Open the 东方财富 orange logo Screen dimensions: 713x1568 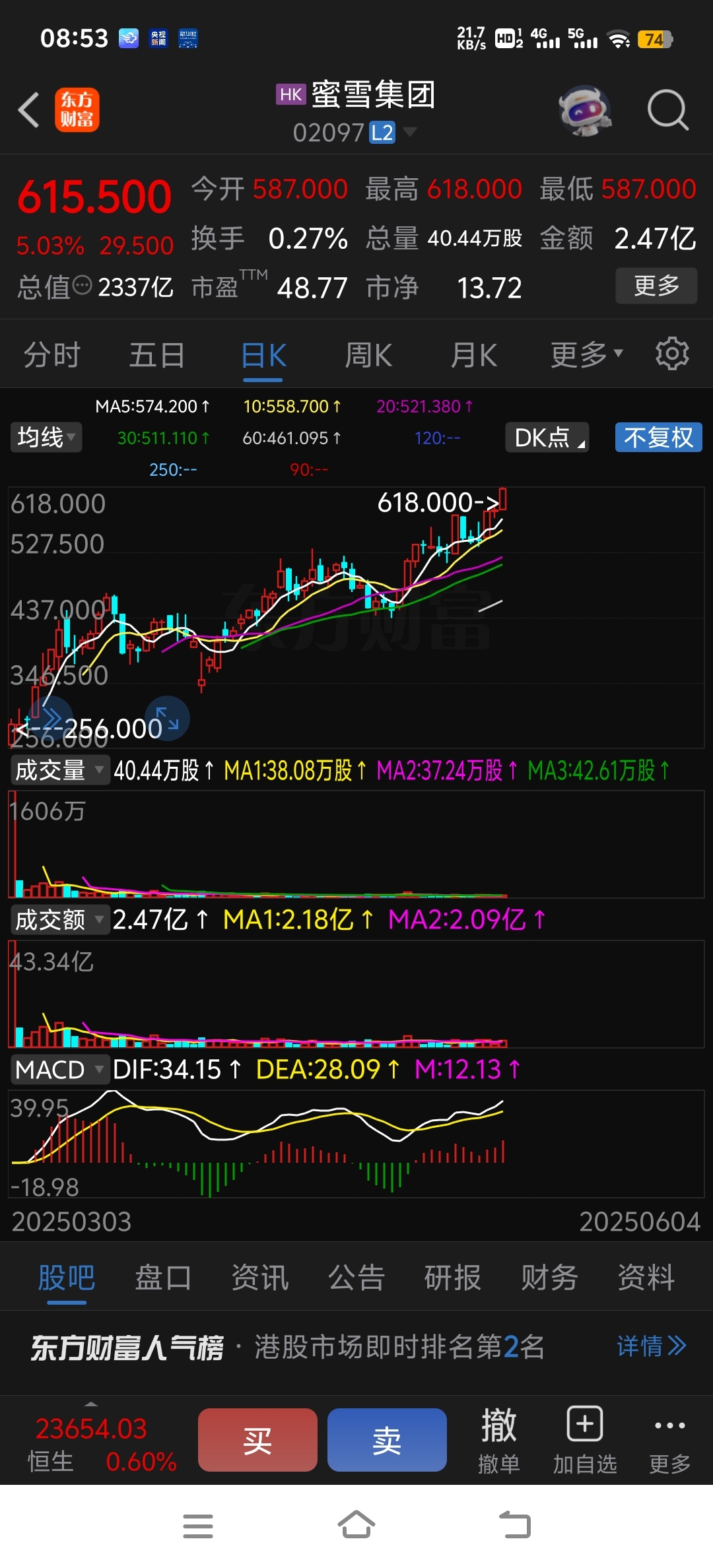coord(77,110)
